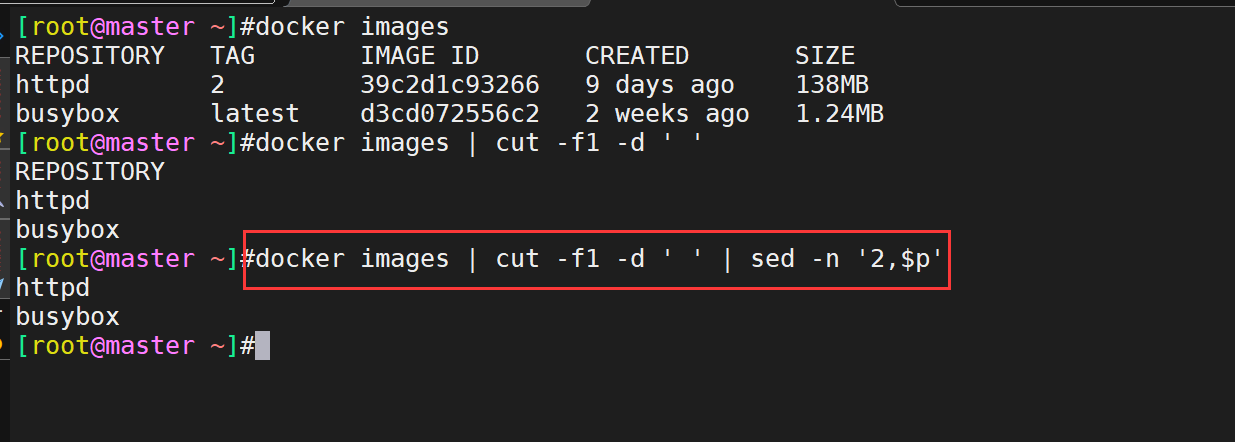
Task: Click the blinking cursor at the last prompt
Action: 263,346
